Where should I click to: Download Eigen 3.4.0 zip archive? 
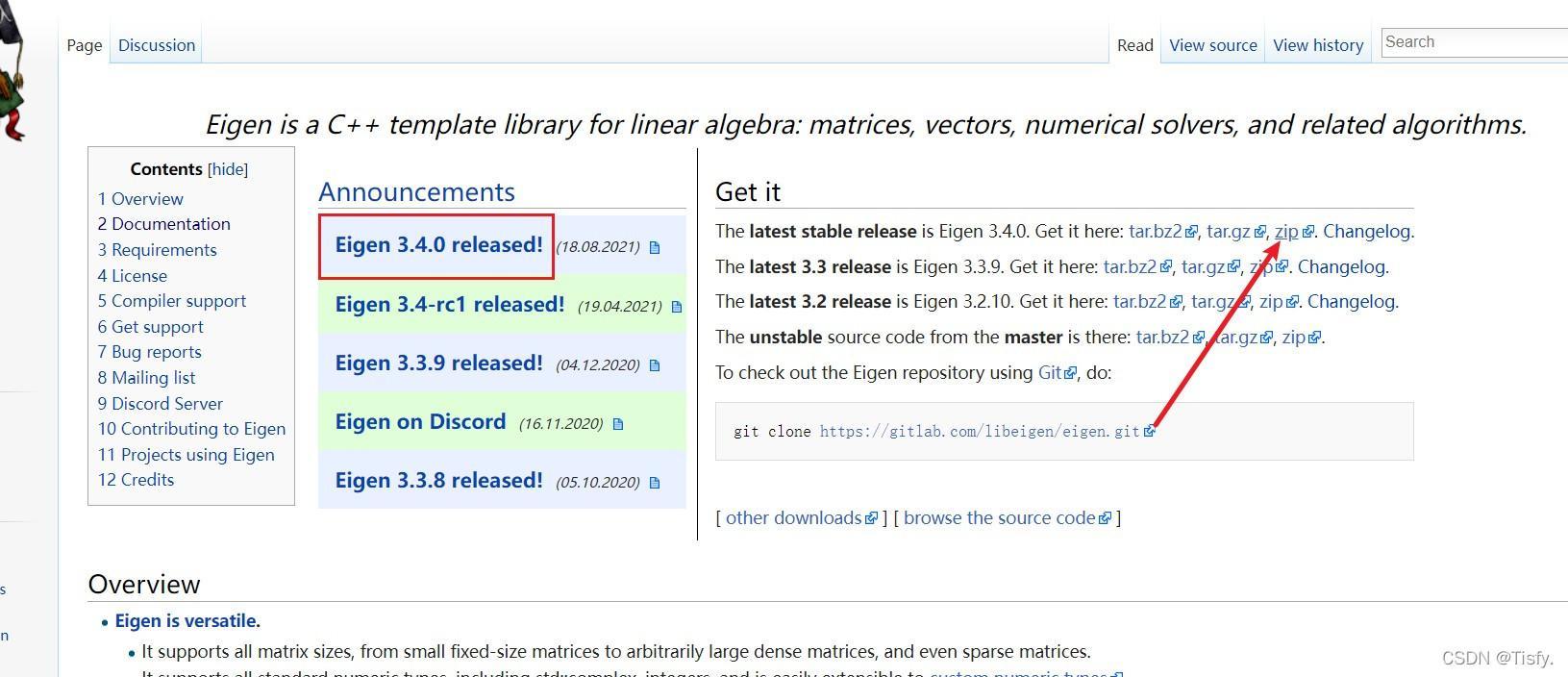point(1293,232)
